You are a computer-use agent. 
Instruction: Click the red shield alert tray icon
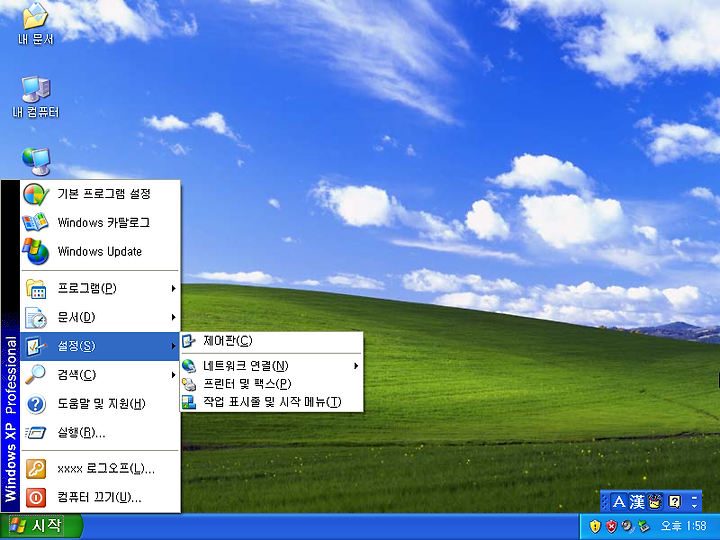pos(611,526)
